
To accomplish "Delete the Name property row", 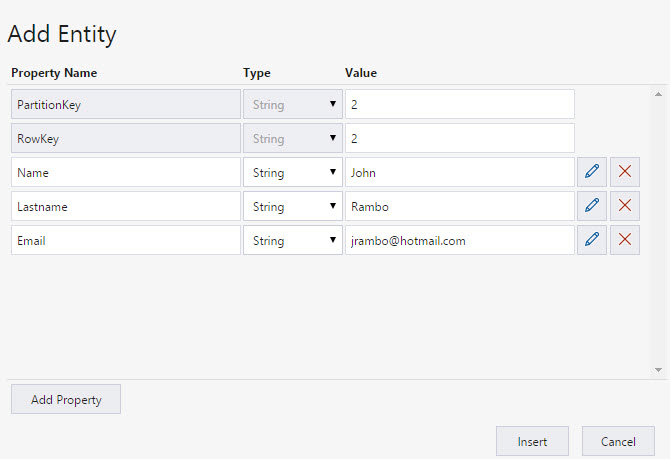I will [625, 172].
